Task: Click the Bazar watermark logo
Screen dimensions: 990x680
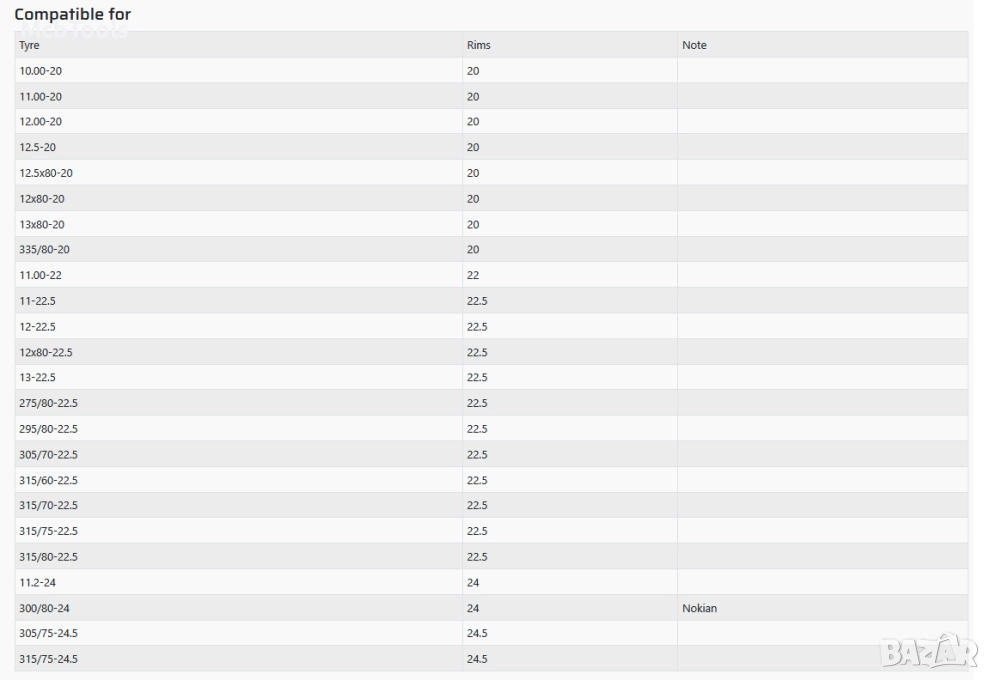Action: pyautogui.click(x=928, y=651)
